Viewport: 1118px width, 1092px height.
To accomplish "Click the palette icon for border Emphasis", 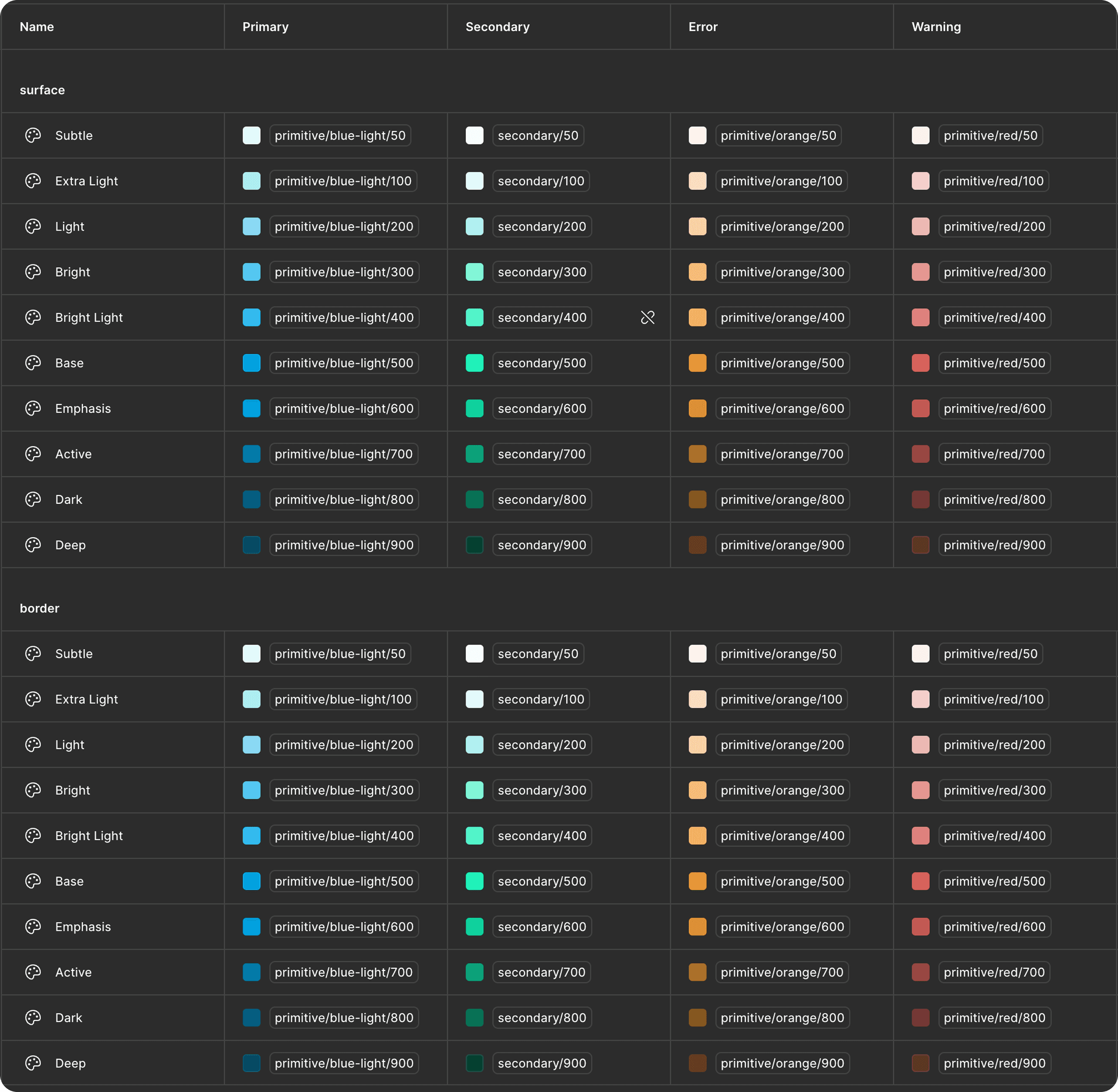I will 33,926.
